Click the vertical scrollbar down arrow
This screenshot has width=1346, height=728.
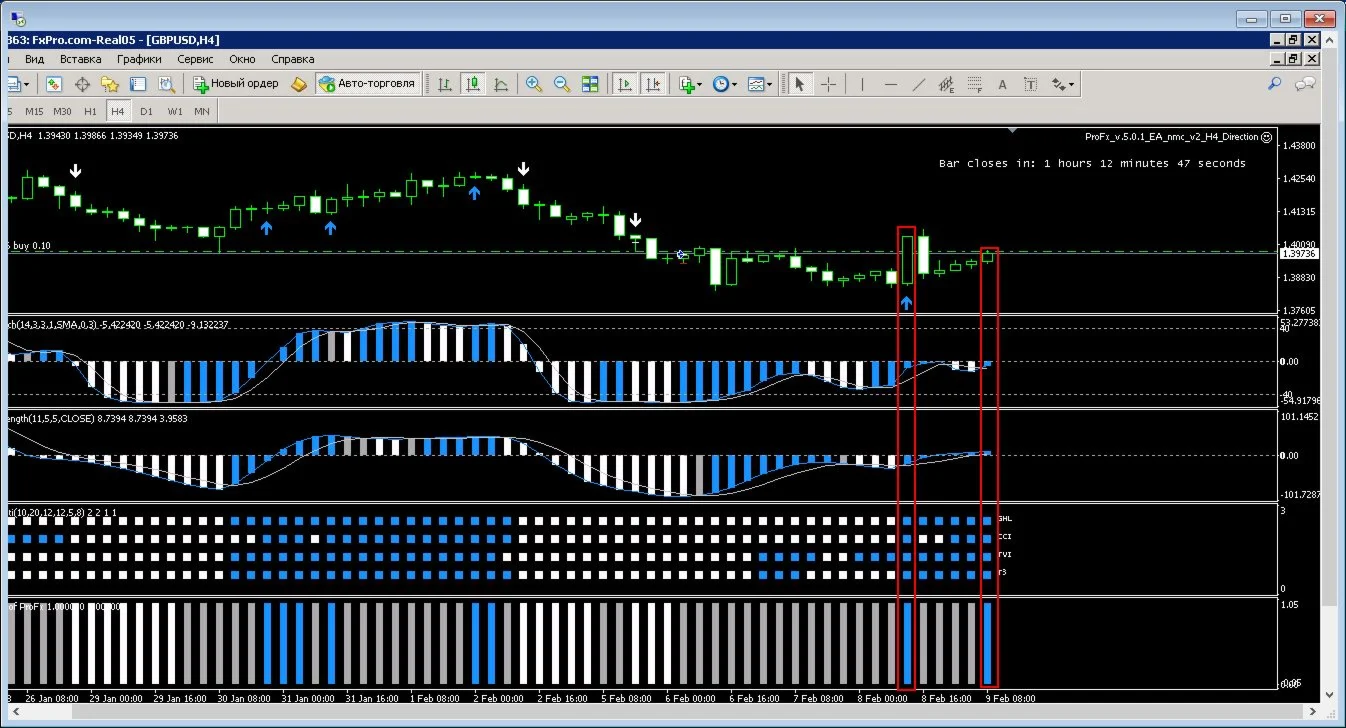tap(1329, 694)
